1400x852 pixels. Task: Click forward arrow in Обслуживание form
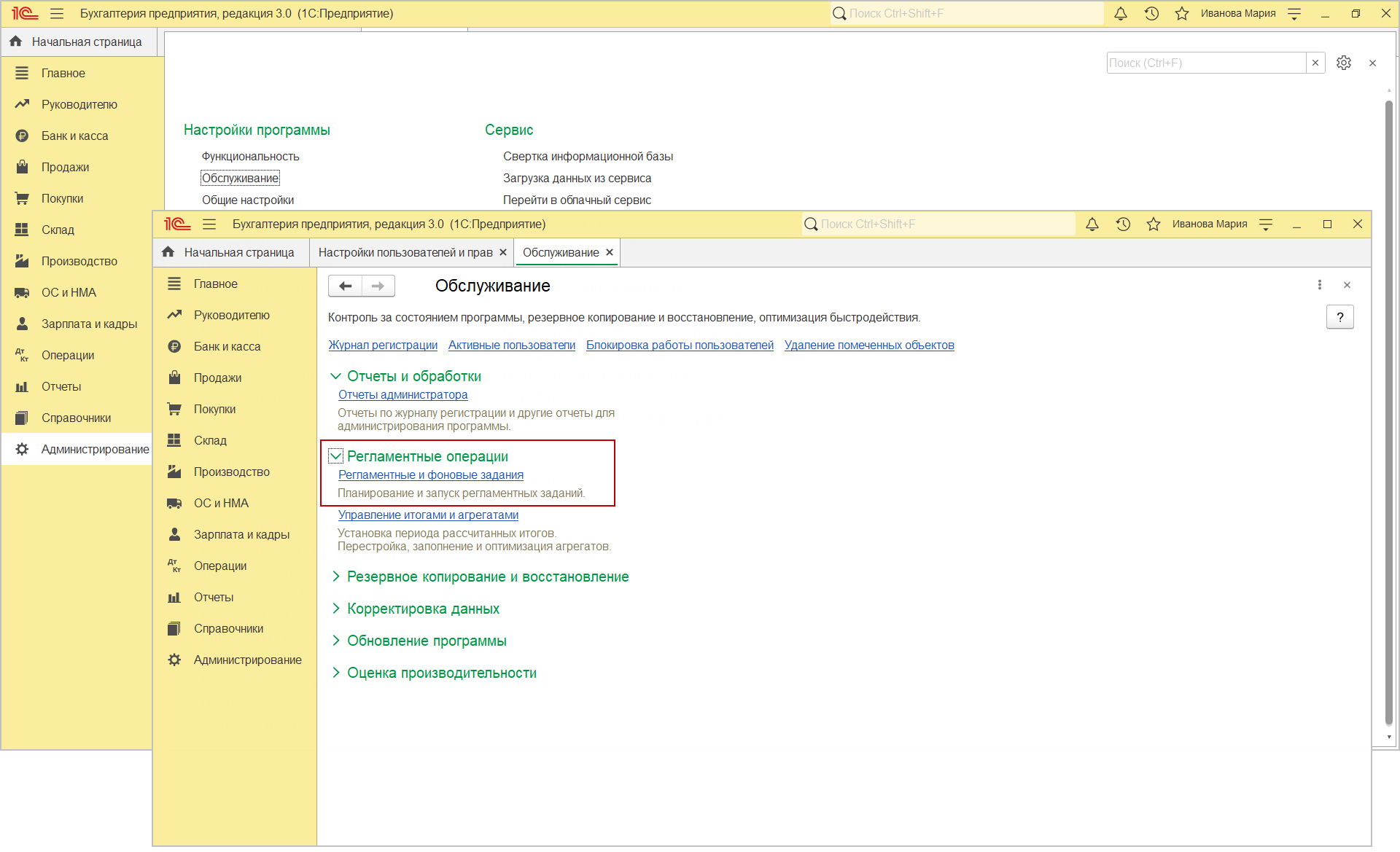(x=378, y=286)
